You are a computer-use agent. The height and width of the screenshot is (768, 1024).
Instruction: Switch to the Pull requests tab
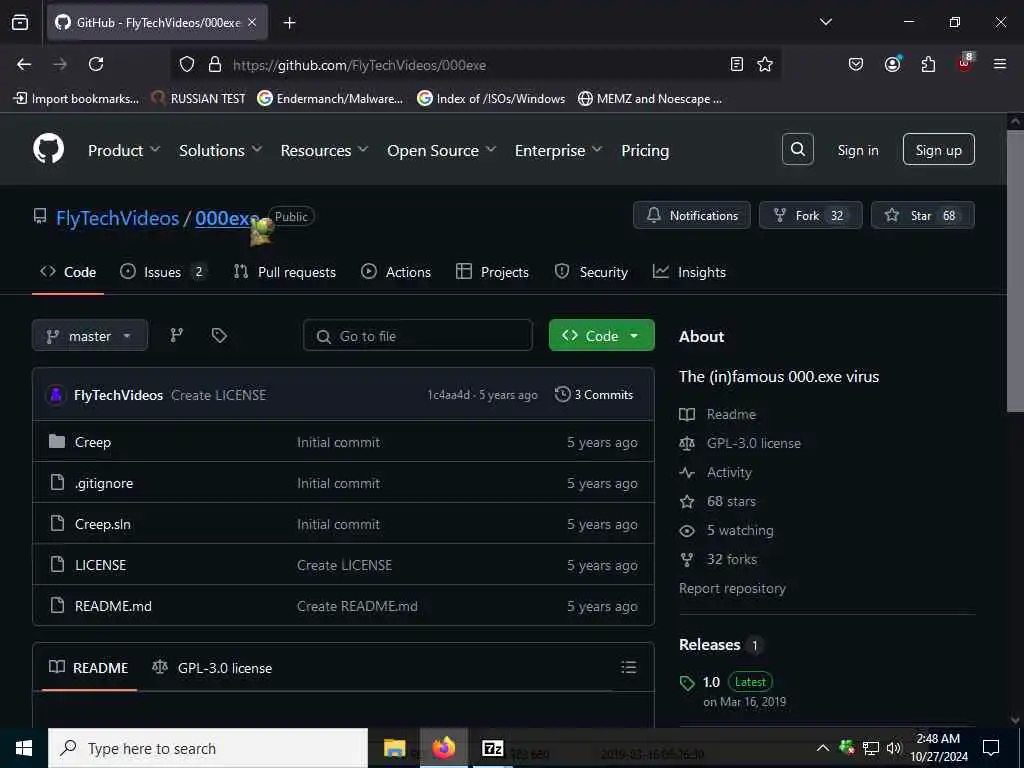(x=285, y=272)
